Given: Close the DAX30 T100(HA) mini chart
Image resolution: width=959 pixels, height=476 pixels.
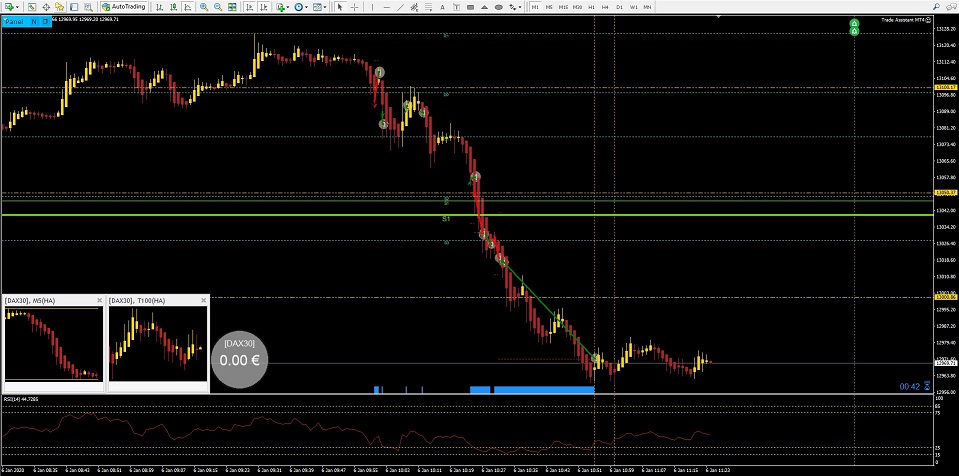Looking at the screenshot, I should click(x=203, y=300).
